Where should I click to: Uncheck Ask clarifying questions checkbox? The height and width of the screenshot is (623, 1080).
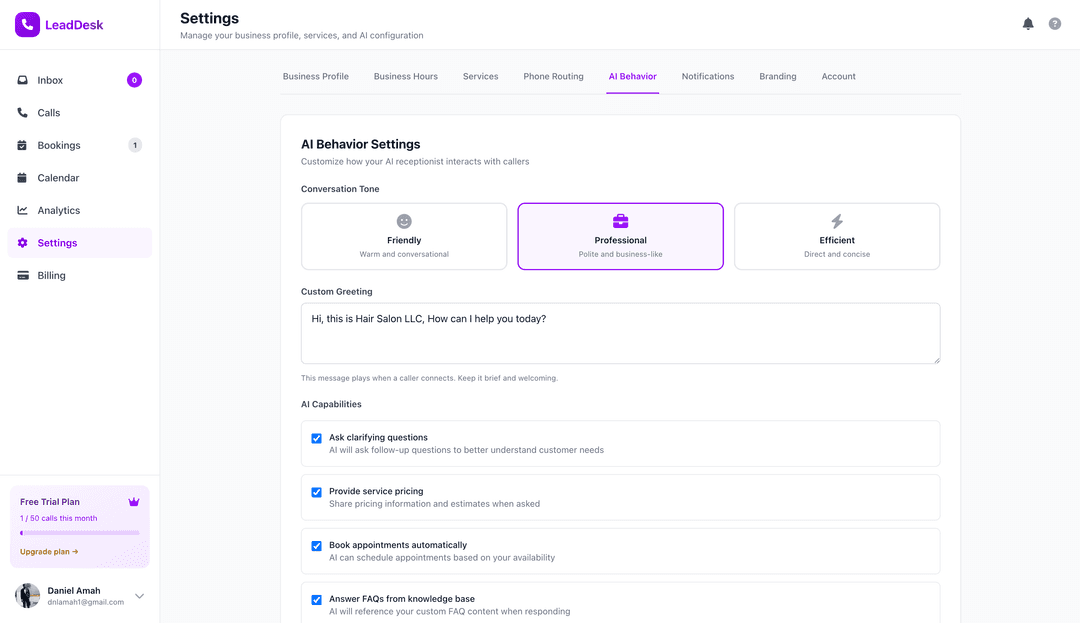click(x=317, y=438)
